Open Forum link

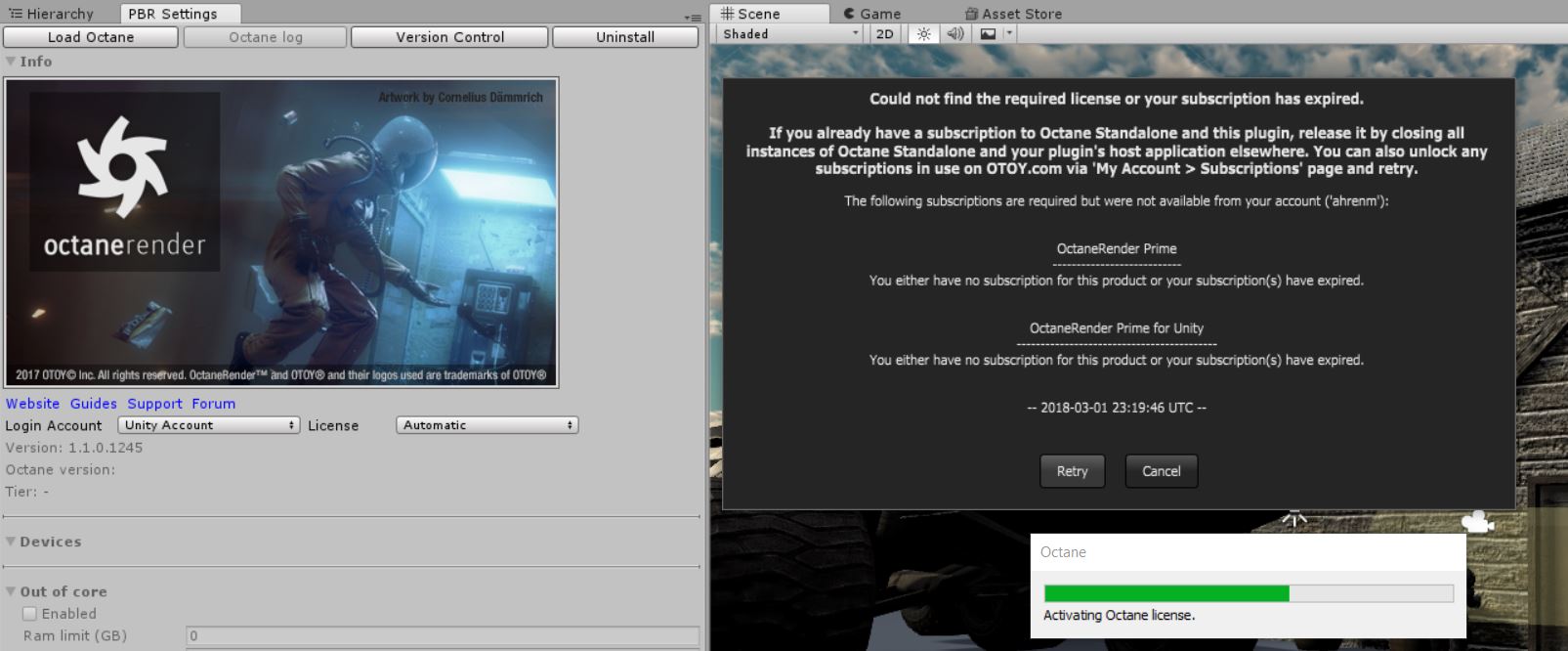point(213,404)
